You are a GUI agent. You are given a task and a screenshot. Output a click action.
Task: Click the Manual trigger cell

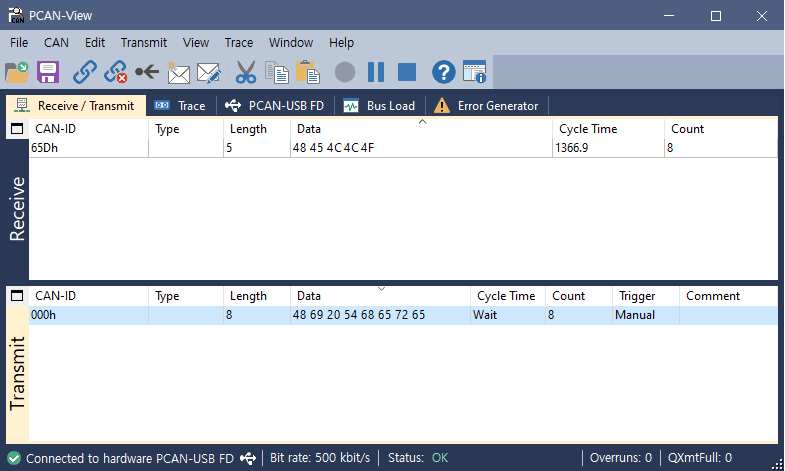point(646,315)
